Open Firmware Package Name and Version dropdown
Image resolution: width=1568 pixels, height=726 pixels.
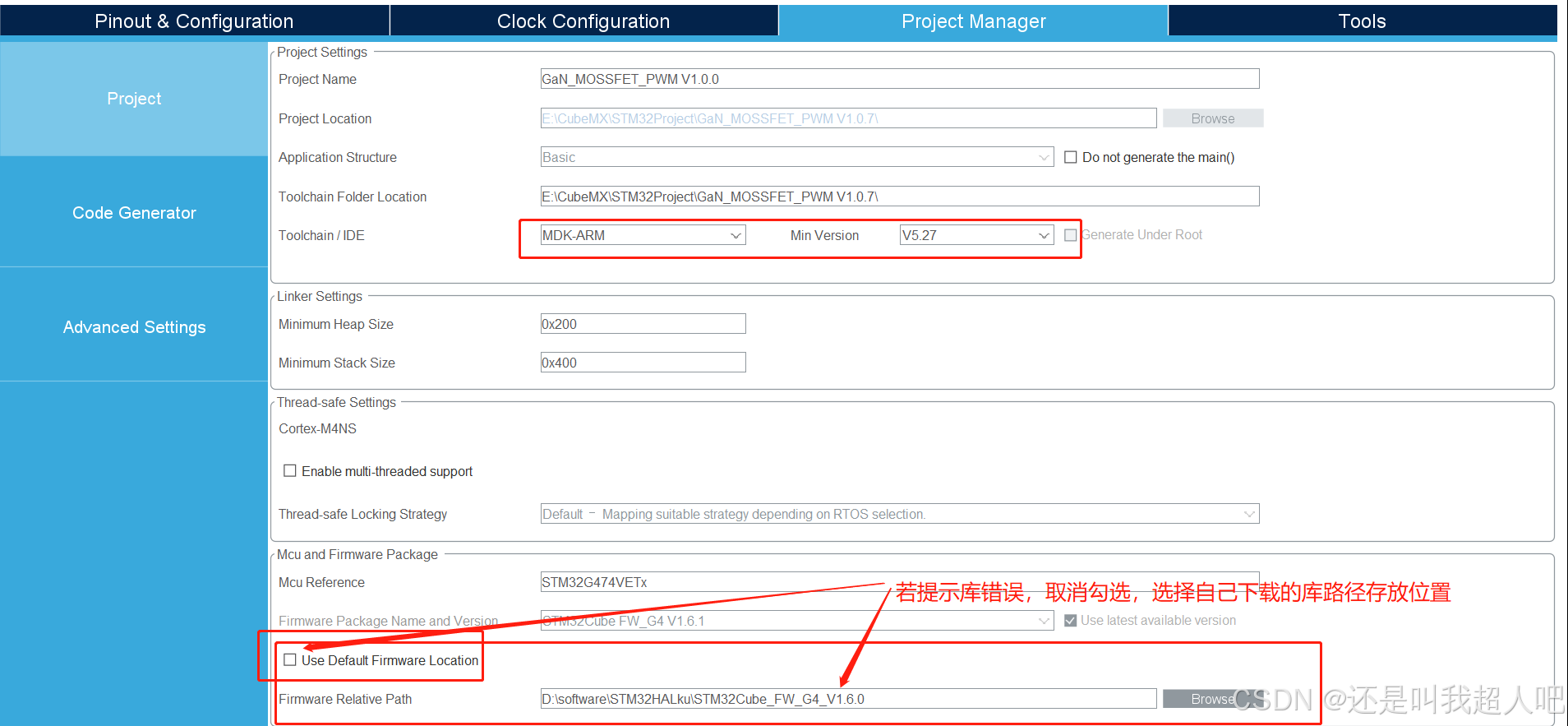pos(797,621)
